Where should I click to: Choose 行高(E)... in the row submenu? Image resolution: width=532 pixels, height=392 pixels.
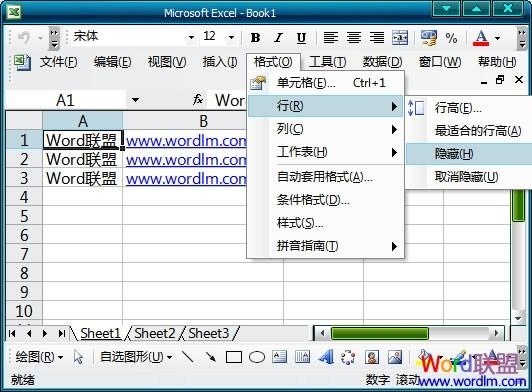coord(469,108)
